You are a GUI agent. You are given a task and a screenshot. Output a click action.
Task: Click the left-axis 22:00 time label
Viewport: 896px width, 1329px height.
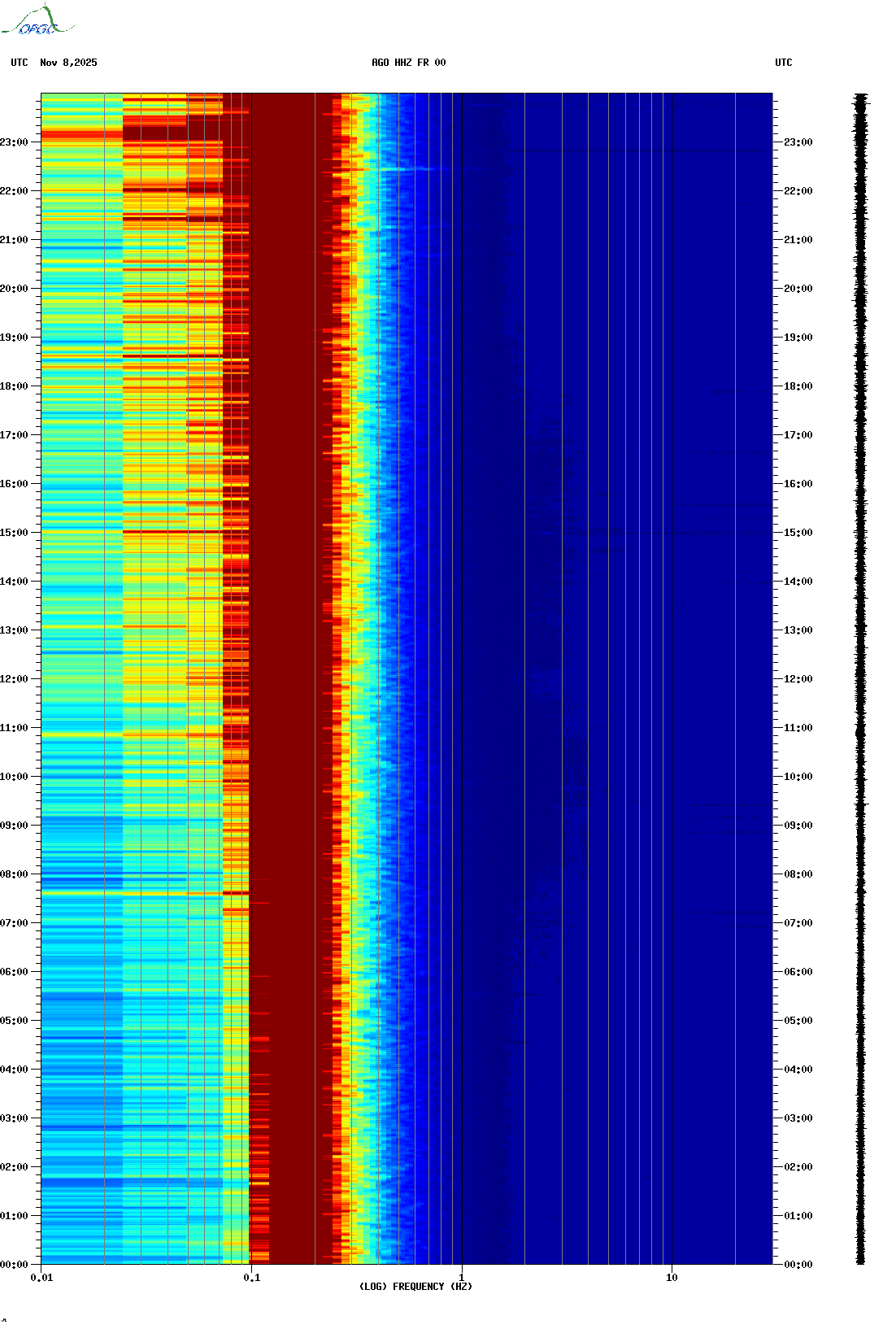pyautogui.click(x=14, y=191)
